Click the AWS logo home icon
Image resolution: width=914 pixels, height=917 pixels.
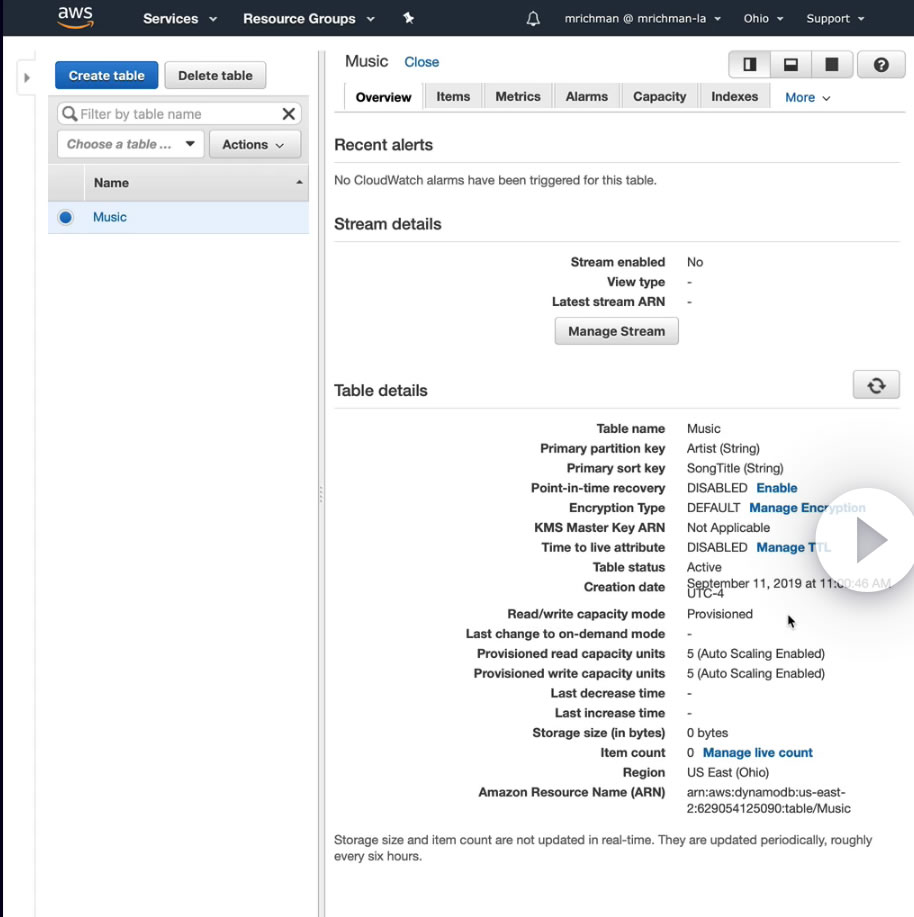tap(75, 18)
